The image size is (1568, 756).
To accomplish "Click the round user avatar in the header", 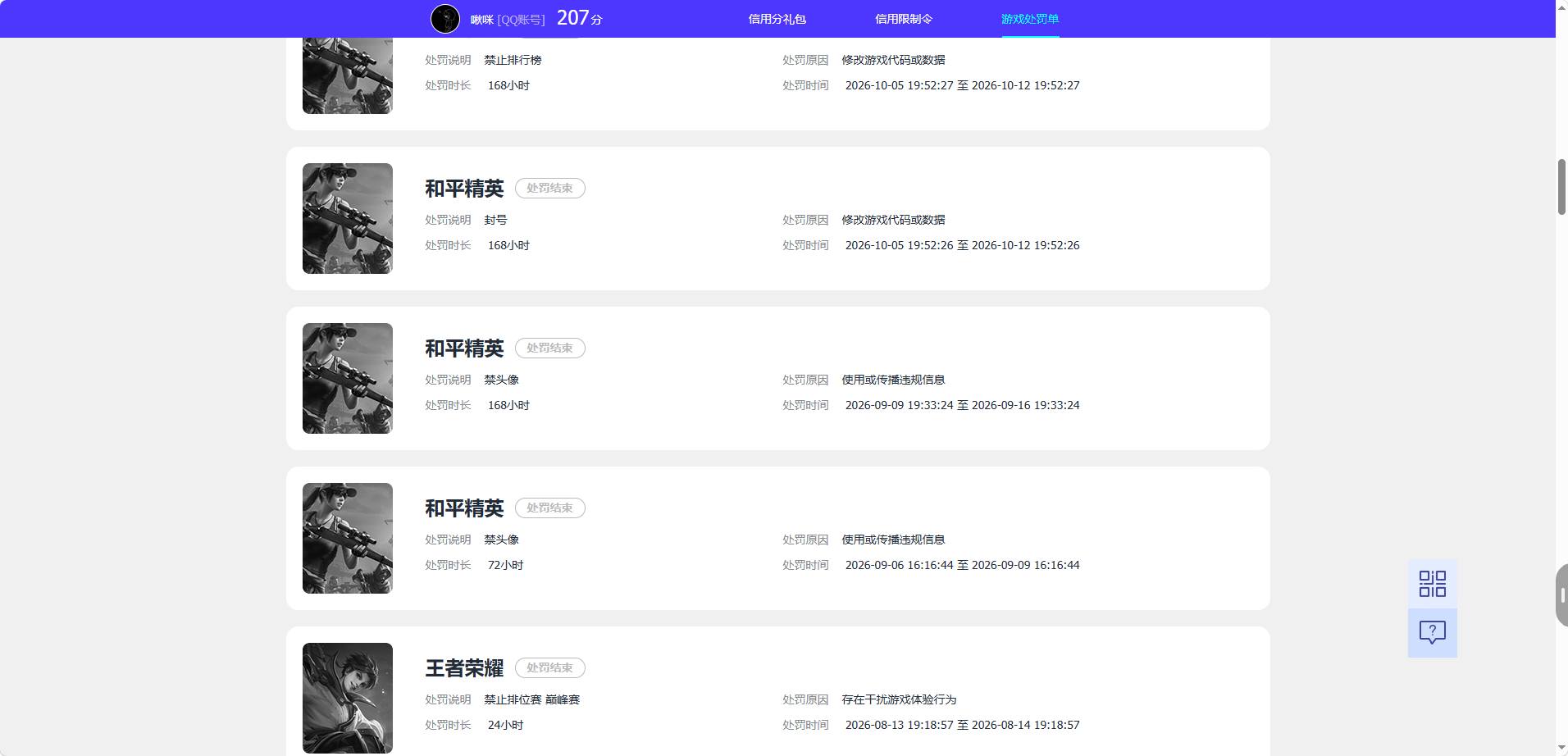I will click(445, 19).
